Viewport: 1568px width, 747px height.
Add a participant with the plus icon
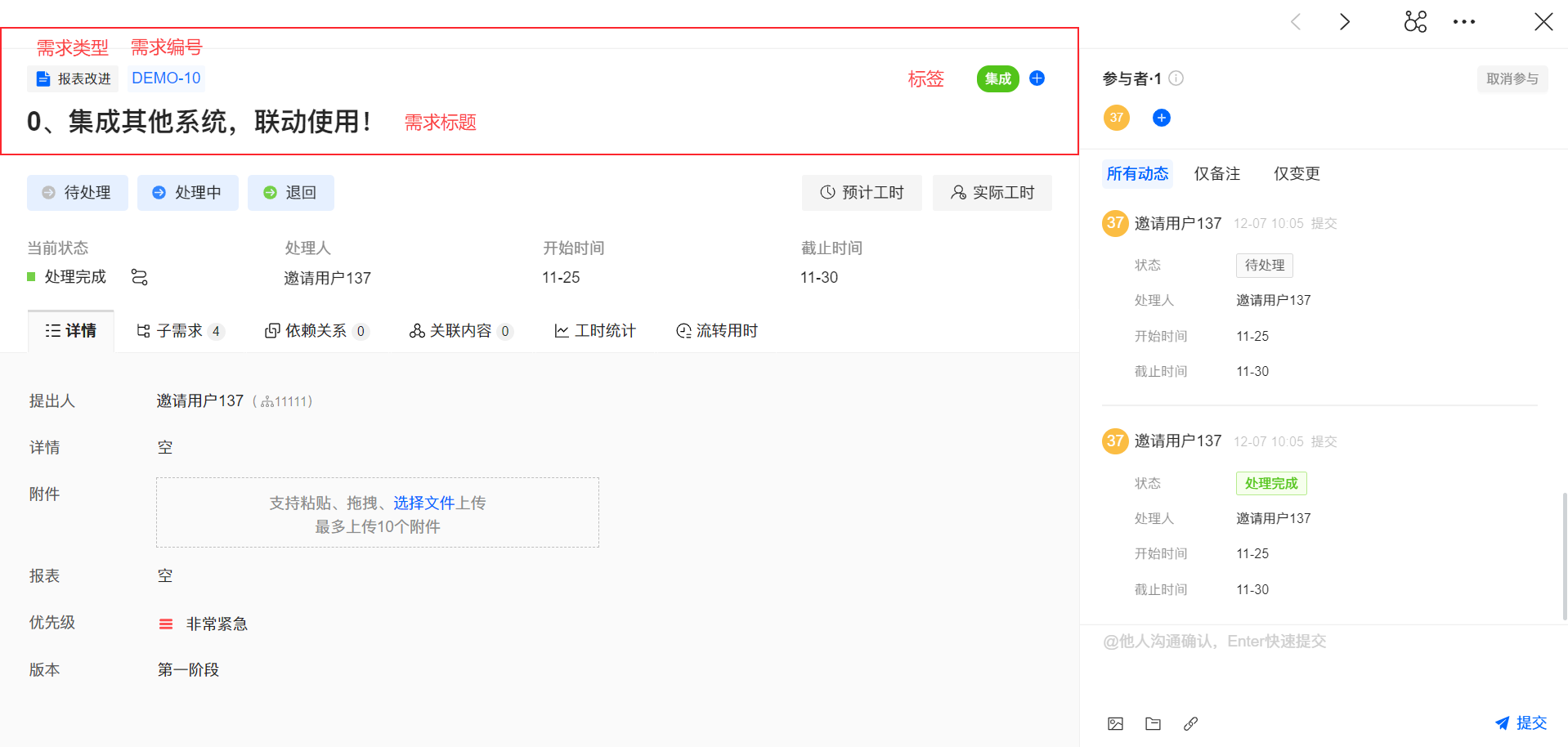[x=1161, y=119]
